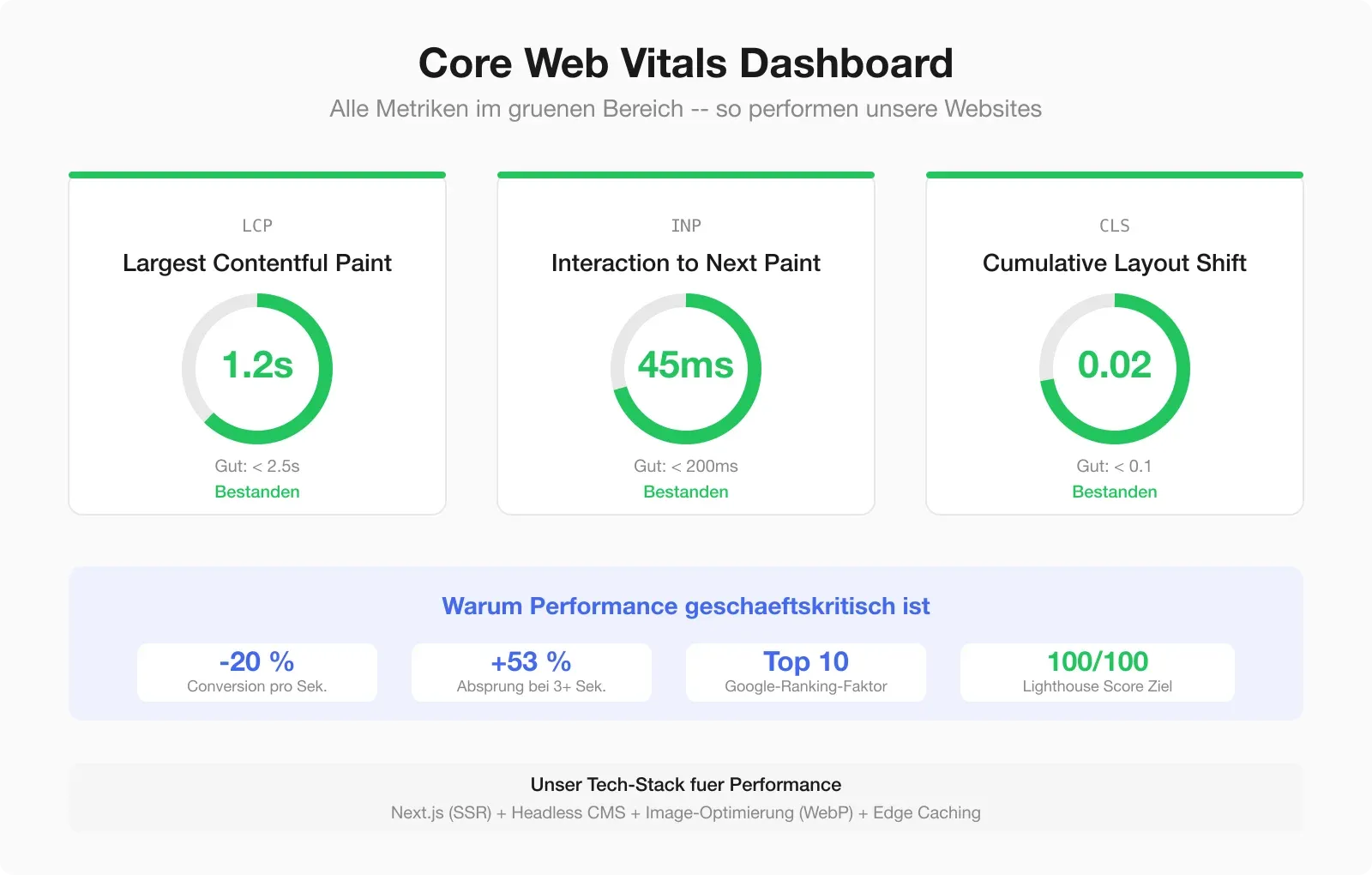Select the Unser Tech-Stack fuer Performance panel
1372x875 pixels.
tap(686, 797)
